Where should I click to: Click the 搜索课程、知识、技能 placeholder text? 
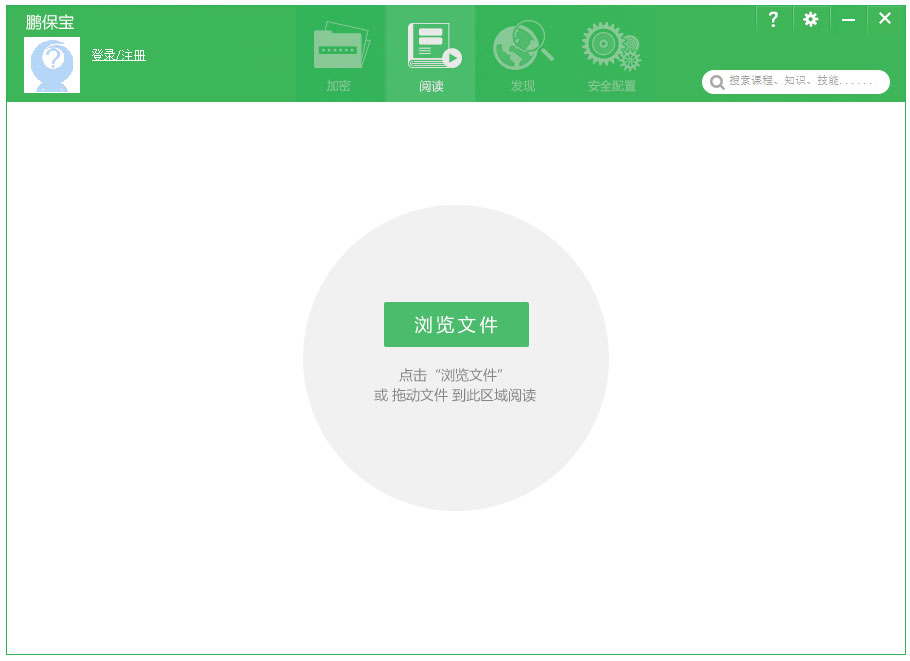[x=800, y=82]
